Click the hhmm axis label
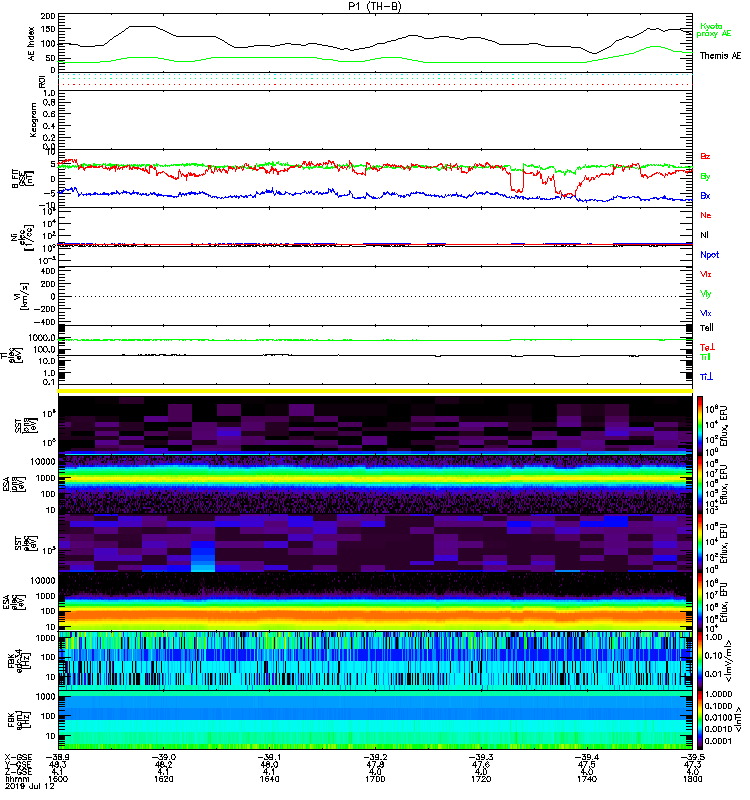 15,779
